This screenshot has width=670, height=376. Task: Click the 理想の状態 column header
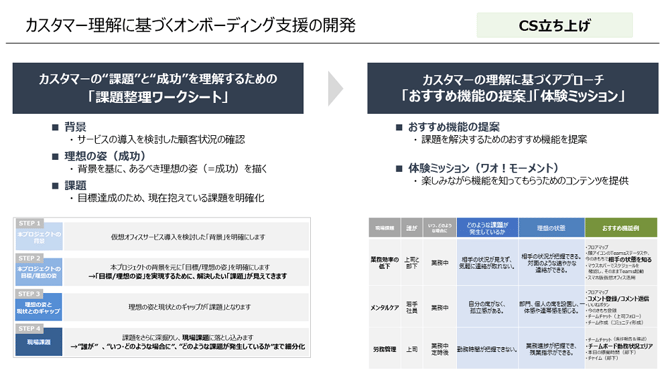(551, 228)
